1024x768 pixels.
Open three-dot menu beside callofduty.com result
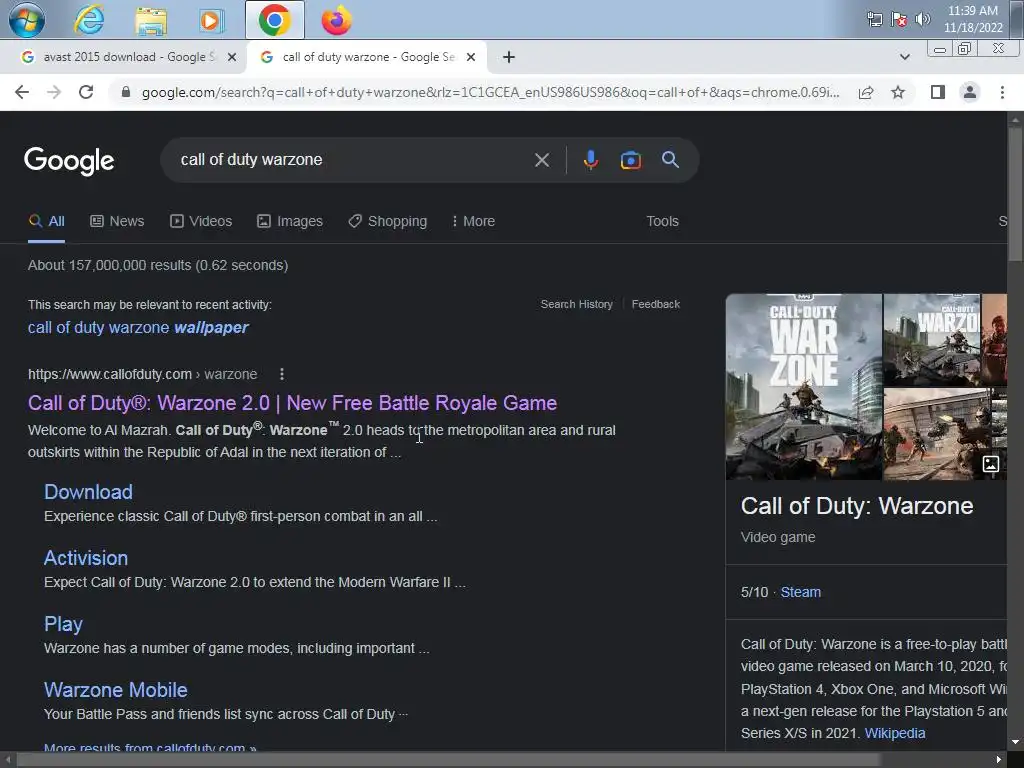click(281, 374)
